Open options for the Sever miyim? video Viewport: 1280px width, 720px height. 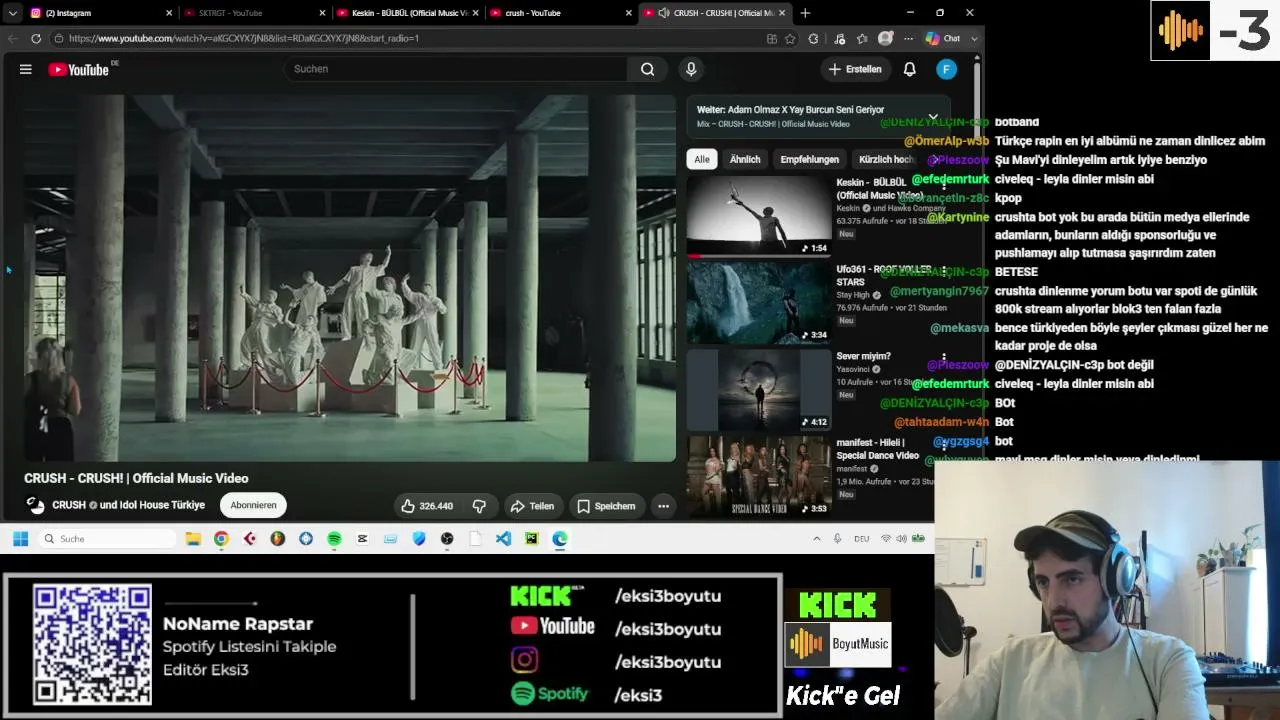(943, 357)
